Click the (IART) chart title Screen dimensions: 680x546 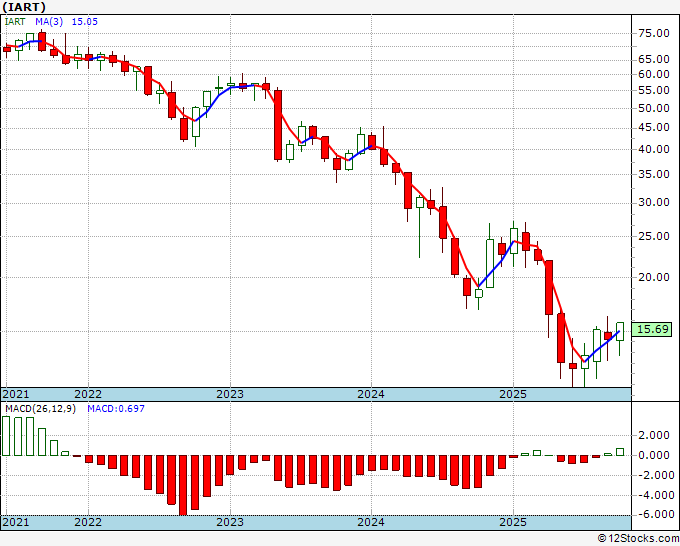(24, 7)
